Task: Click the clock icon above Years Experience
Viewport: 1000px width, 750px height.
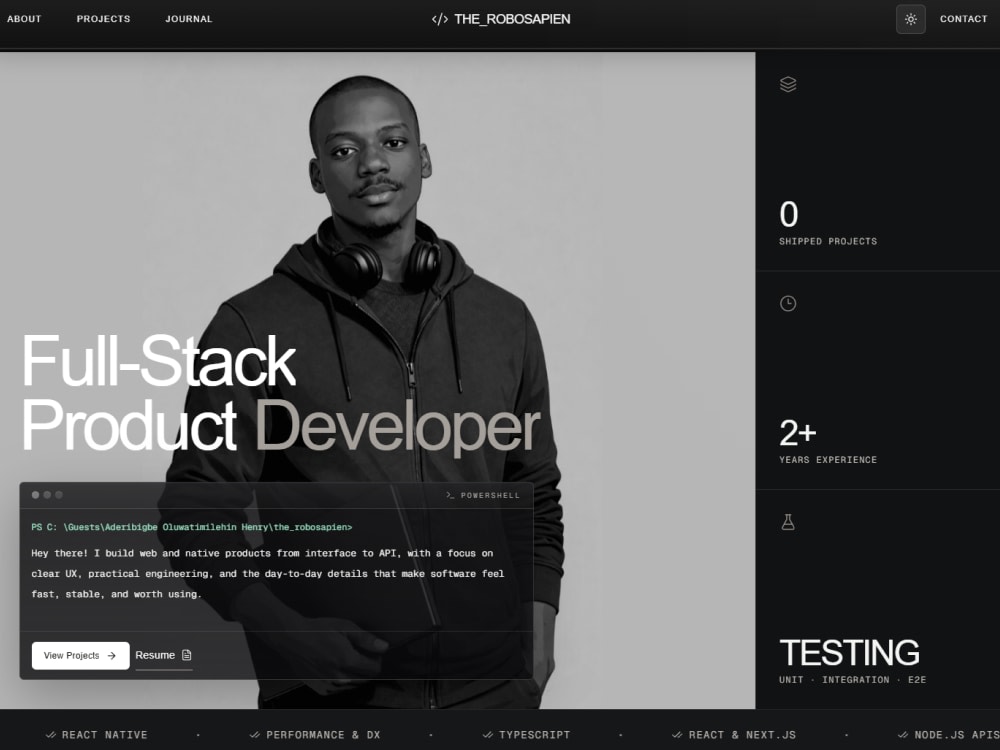Action: (788, 304)
